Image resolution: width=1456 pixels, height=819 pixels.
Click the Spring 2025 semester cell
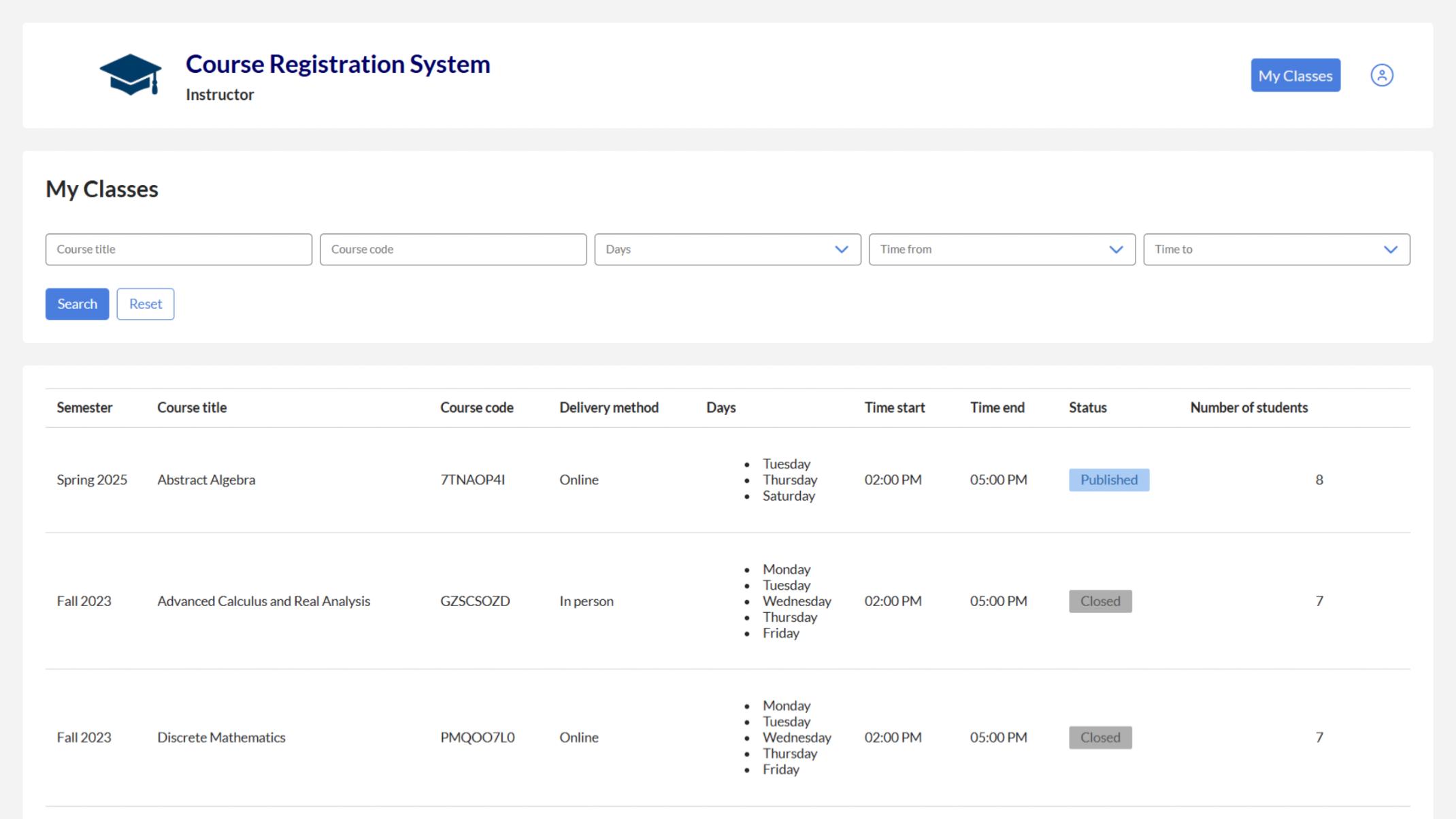click(x=92, y=480)
